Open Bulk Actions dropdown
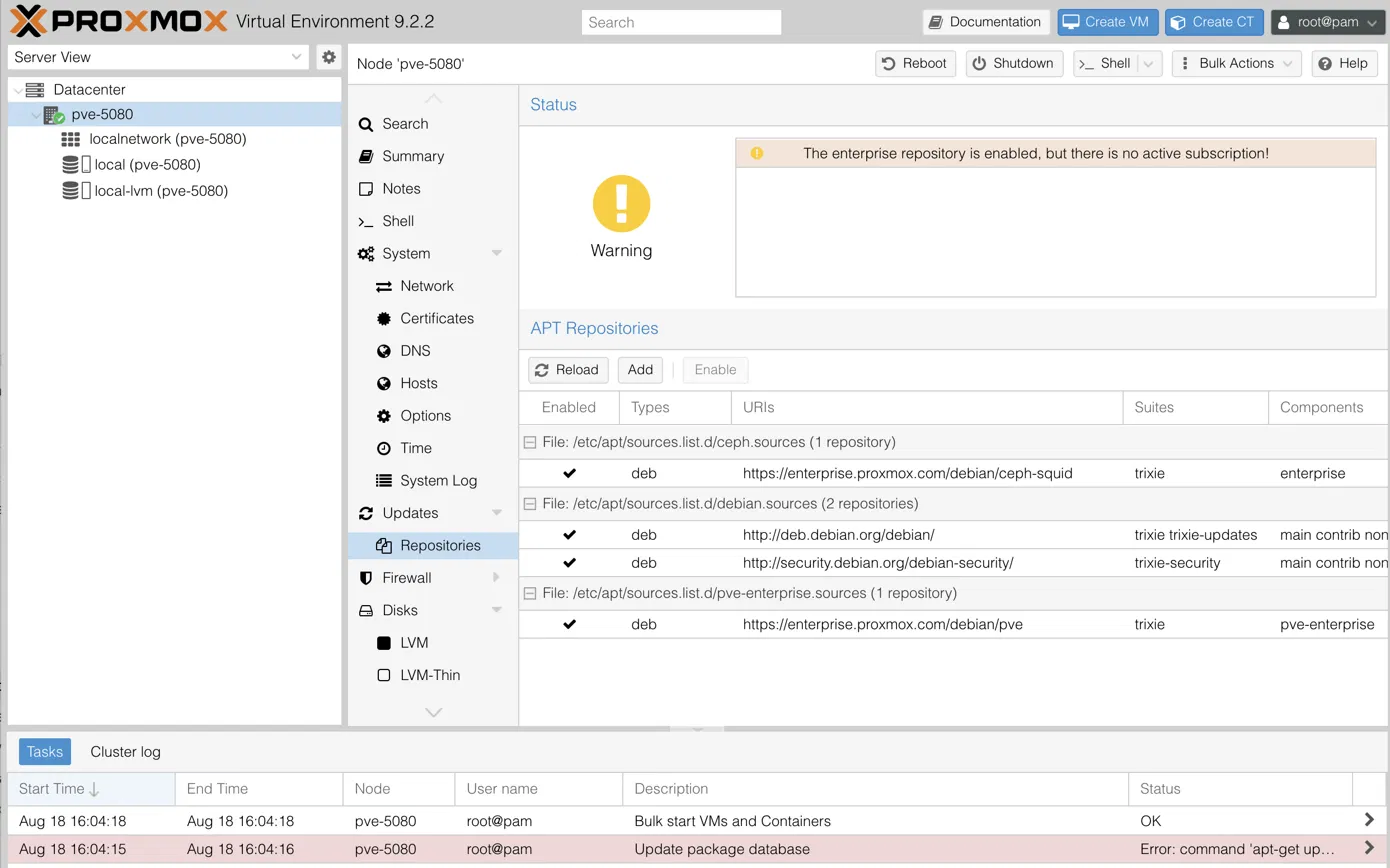Viewport: 1390px width, 868px height. pyautogui.click(x=1237, y=63)
